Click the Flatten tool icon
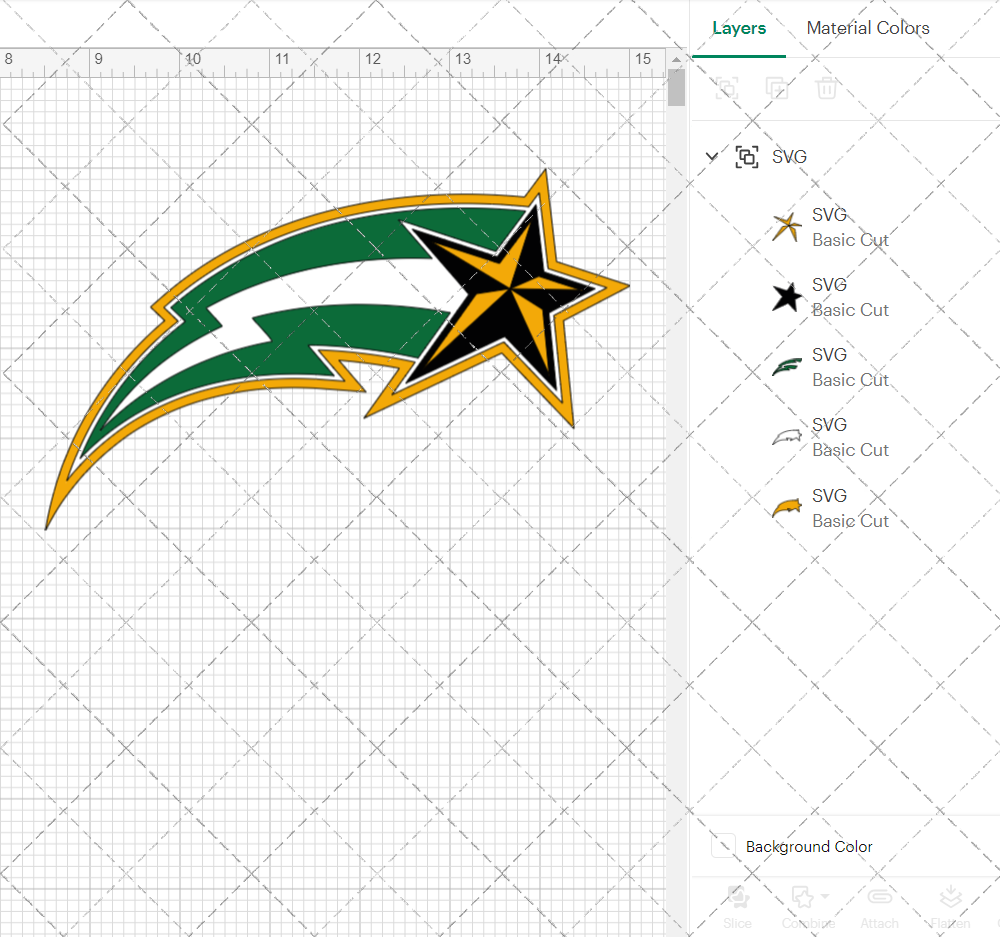Screen dimensions: 1000x937 pos(950,896)
